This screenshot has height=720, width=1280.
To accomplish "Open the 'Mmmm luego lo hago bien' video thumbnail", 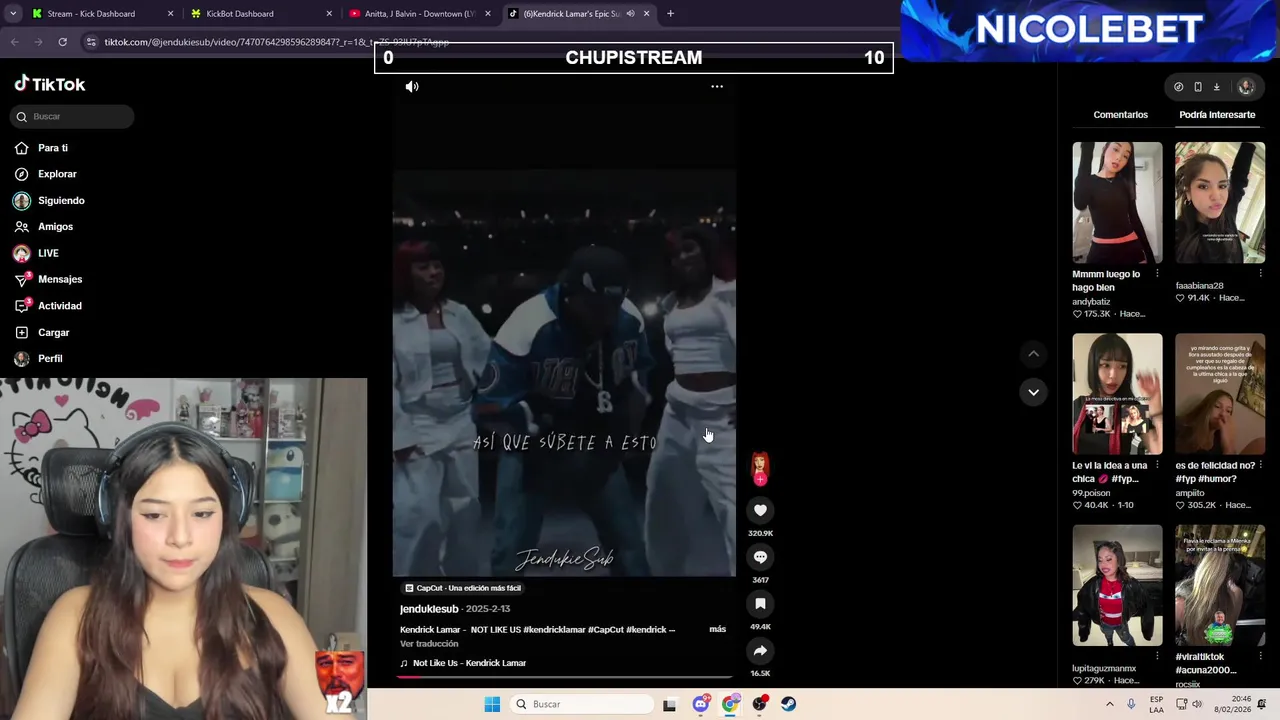I will click(x=1117, y=203).
